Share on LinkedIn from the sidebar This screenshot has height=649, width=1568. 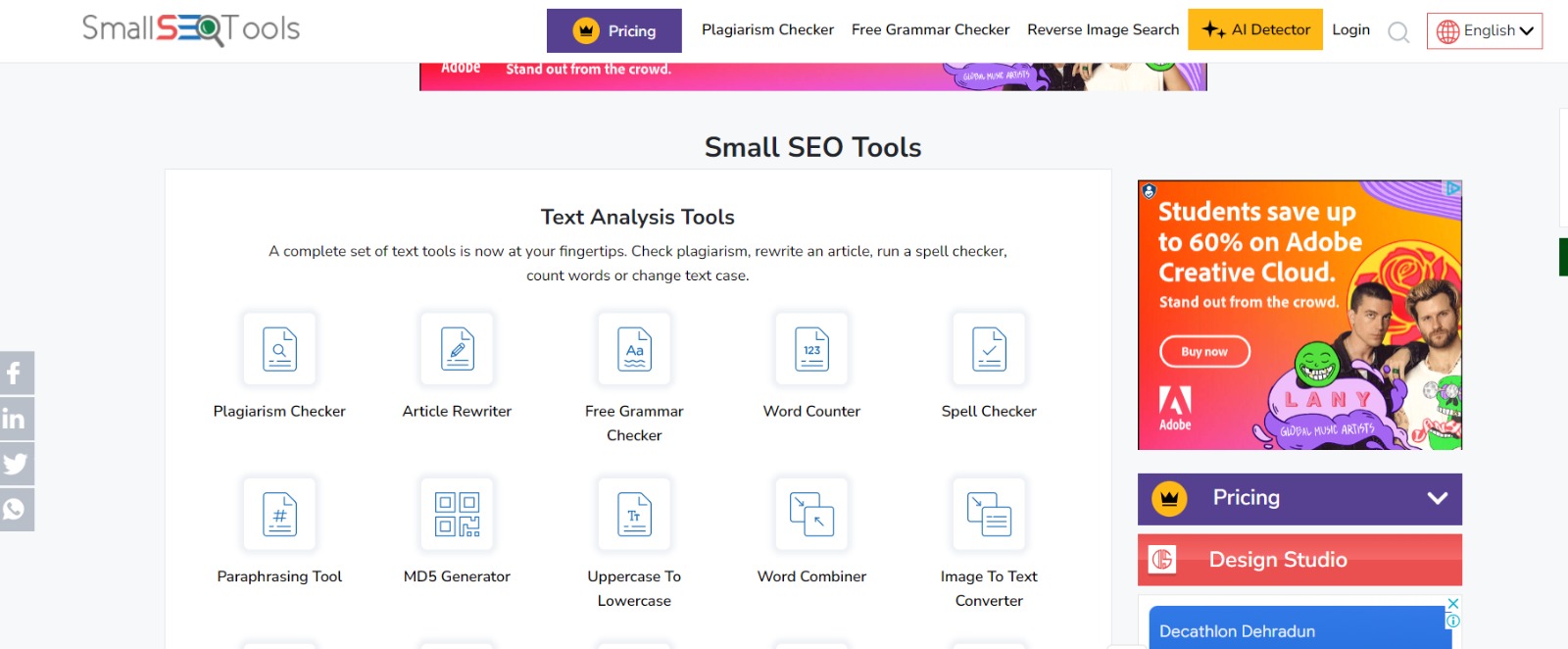[16, 419]
